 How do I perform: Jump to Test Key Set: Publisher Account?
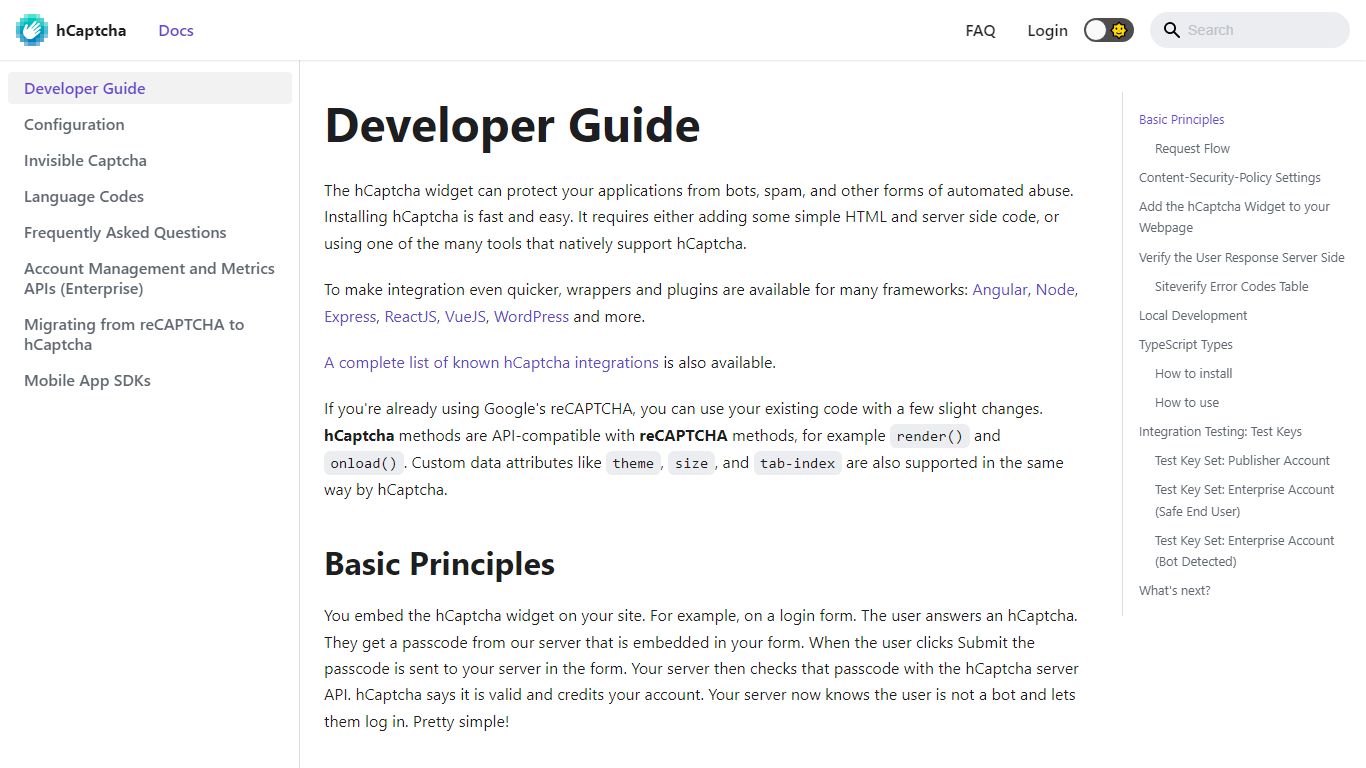[x=1242, y=460]
